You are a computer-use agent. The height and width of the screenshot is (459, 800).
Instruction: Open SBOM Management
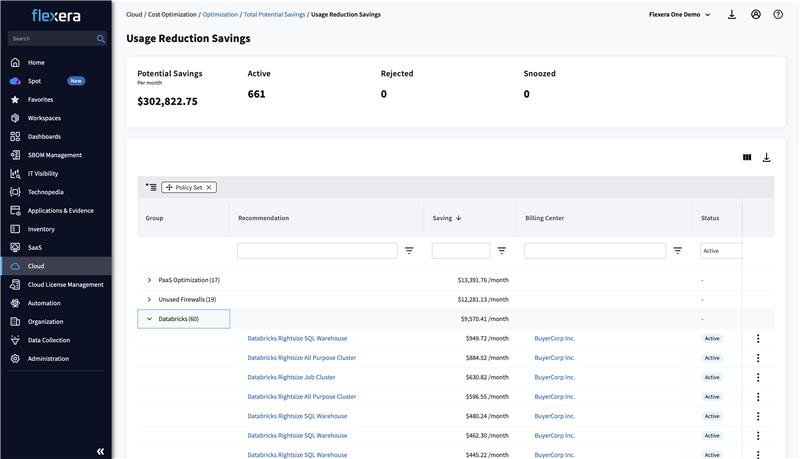54,155
